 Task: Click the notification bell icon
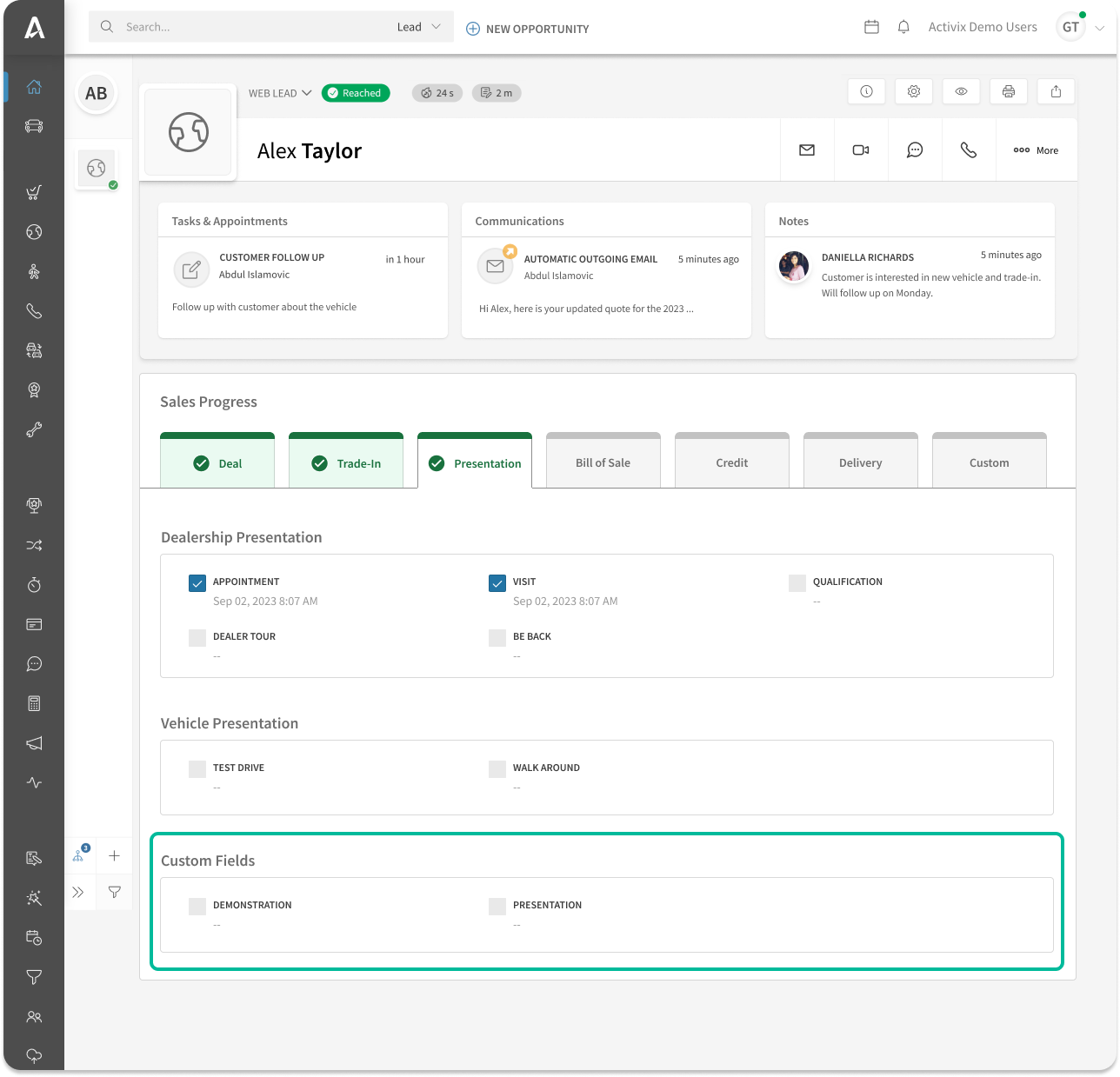click(x=903, y=27)
